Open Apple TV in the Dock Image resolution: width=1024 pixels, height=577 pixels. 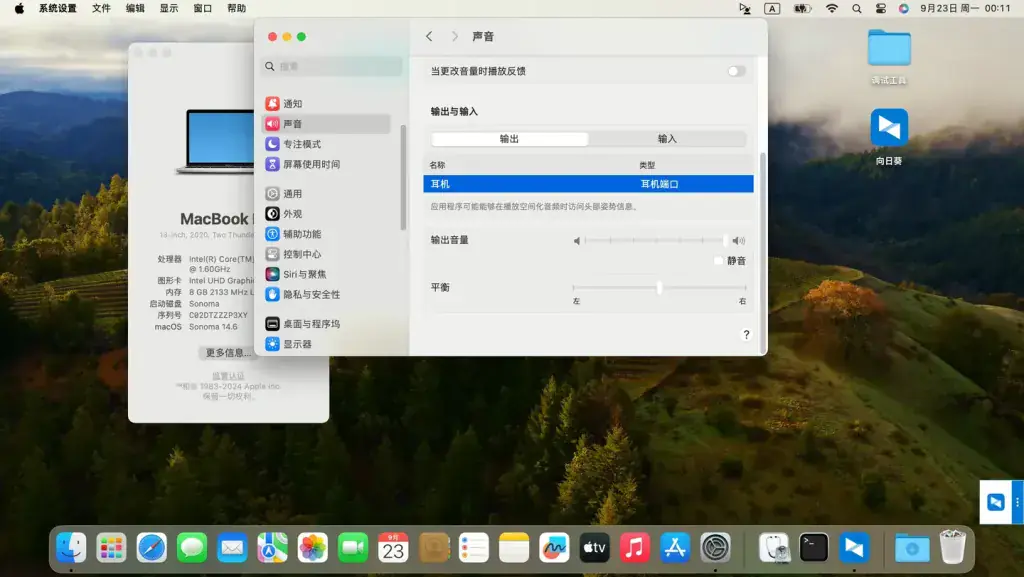click(594, 548)
